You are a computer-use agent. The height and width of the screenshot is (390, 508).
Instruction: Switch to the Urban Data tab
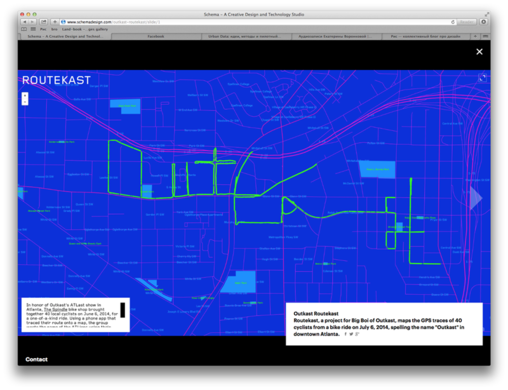246,36
